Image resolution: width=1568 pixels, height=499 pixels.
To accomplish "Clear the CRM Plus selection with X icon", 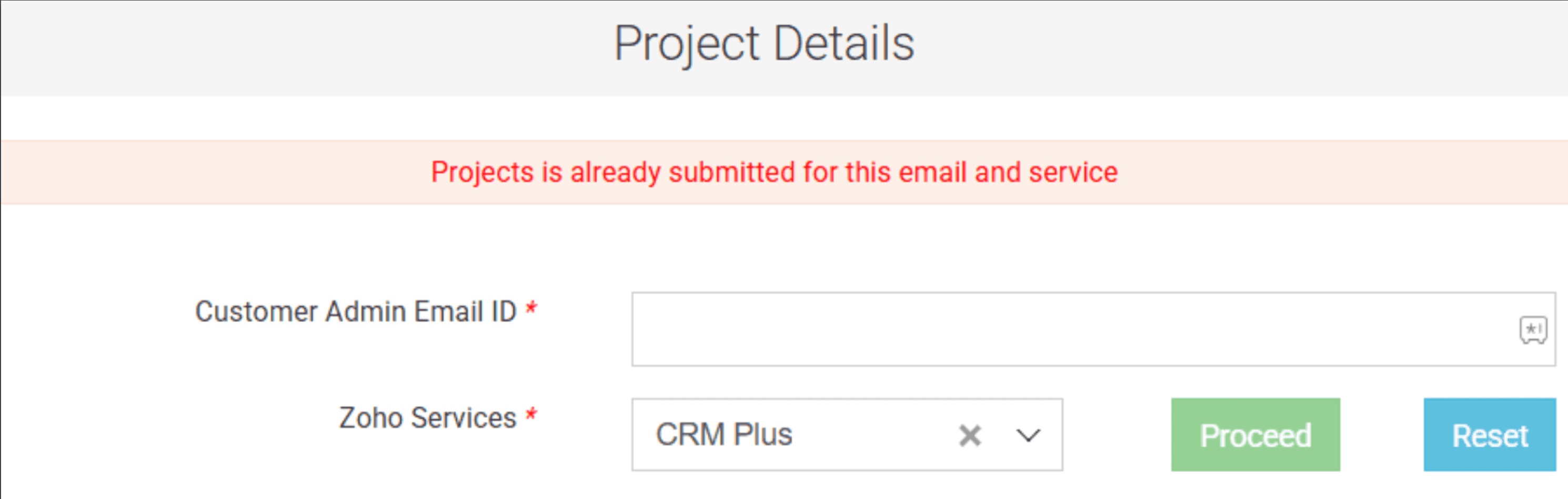I will (x=970, y=436).
